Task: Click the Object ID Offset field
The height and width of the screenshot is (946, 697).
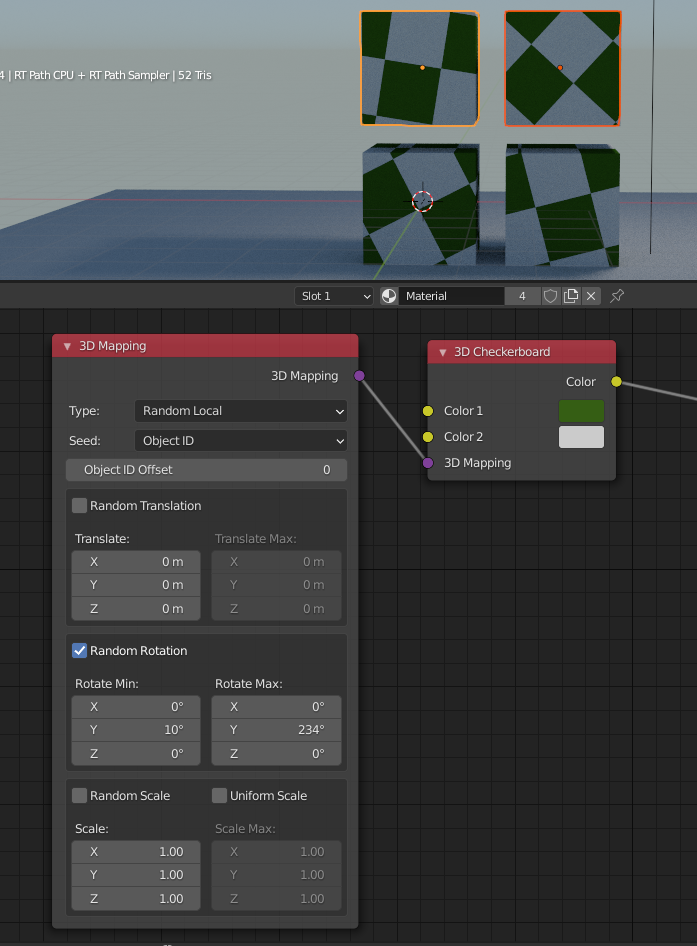Action: click(x=207, y=470)
